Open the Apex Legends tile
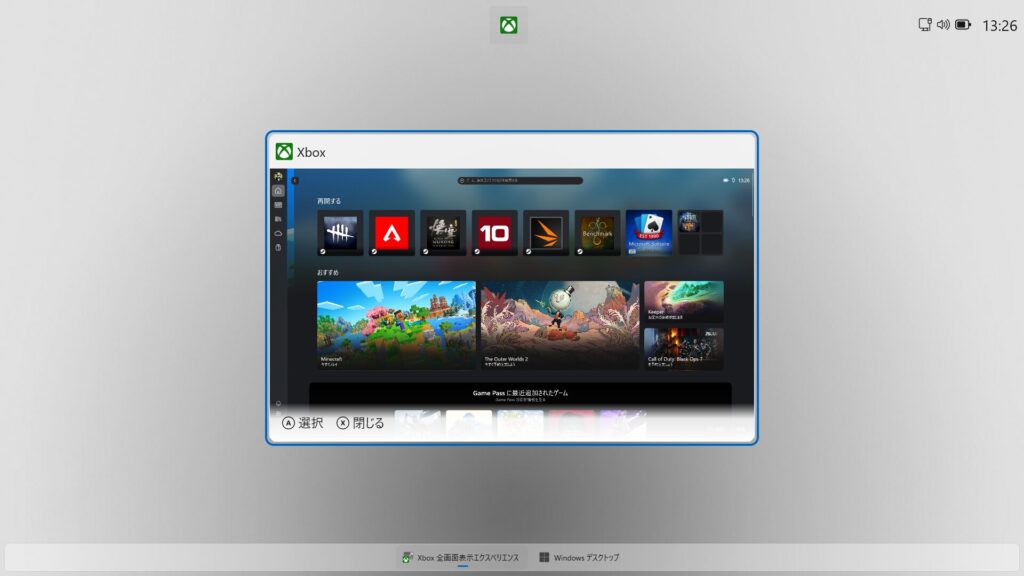This screenshot has height=576, width=1024. pos(394,229)
